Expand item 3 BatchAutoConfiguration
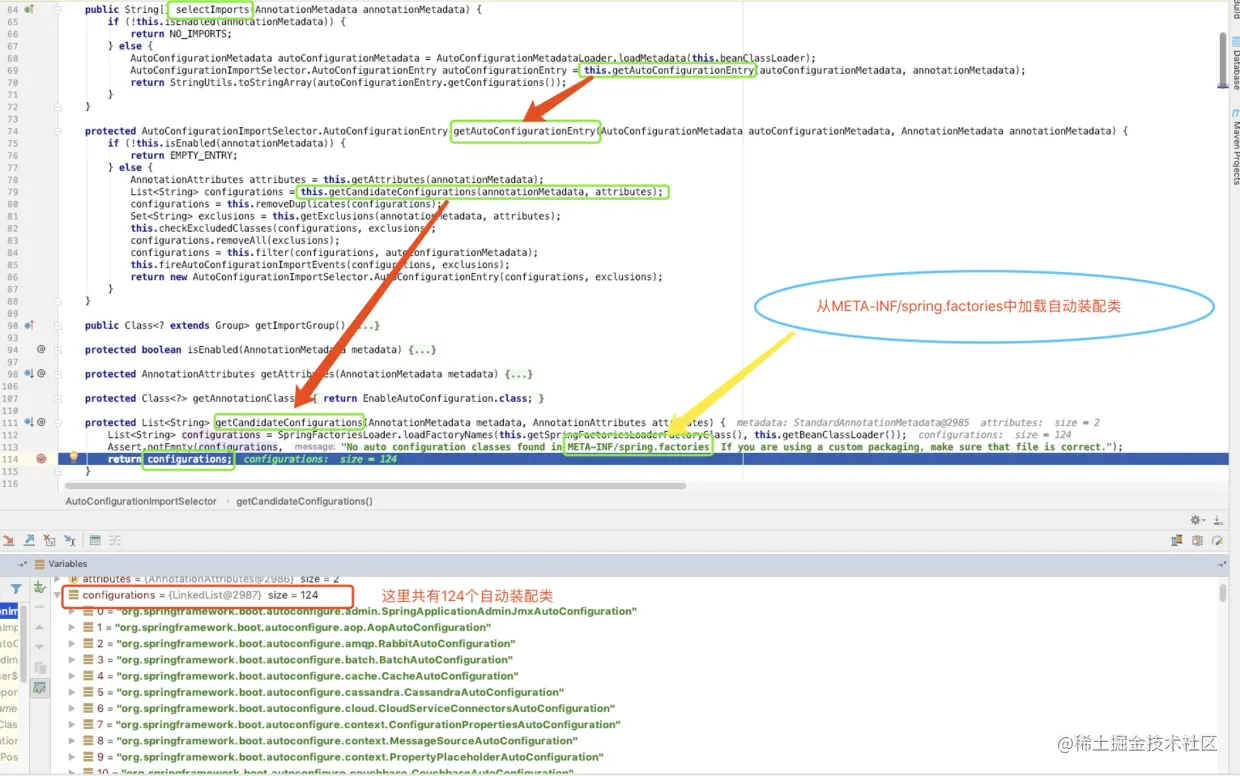Image resolution: width=1240 pixels, height=776 pixels. [x=72, y=660]
